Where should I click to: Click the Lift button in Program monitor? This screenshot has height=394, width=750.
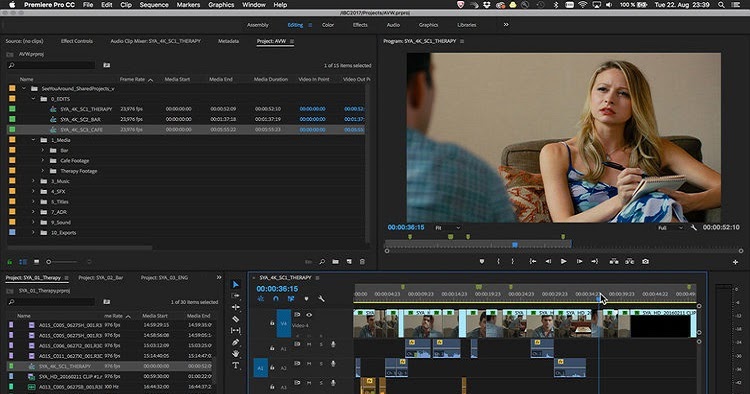coord(614,262)
